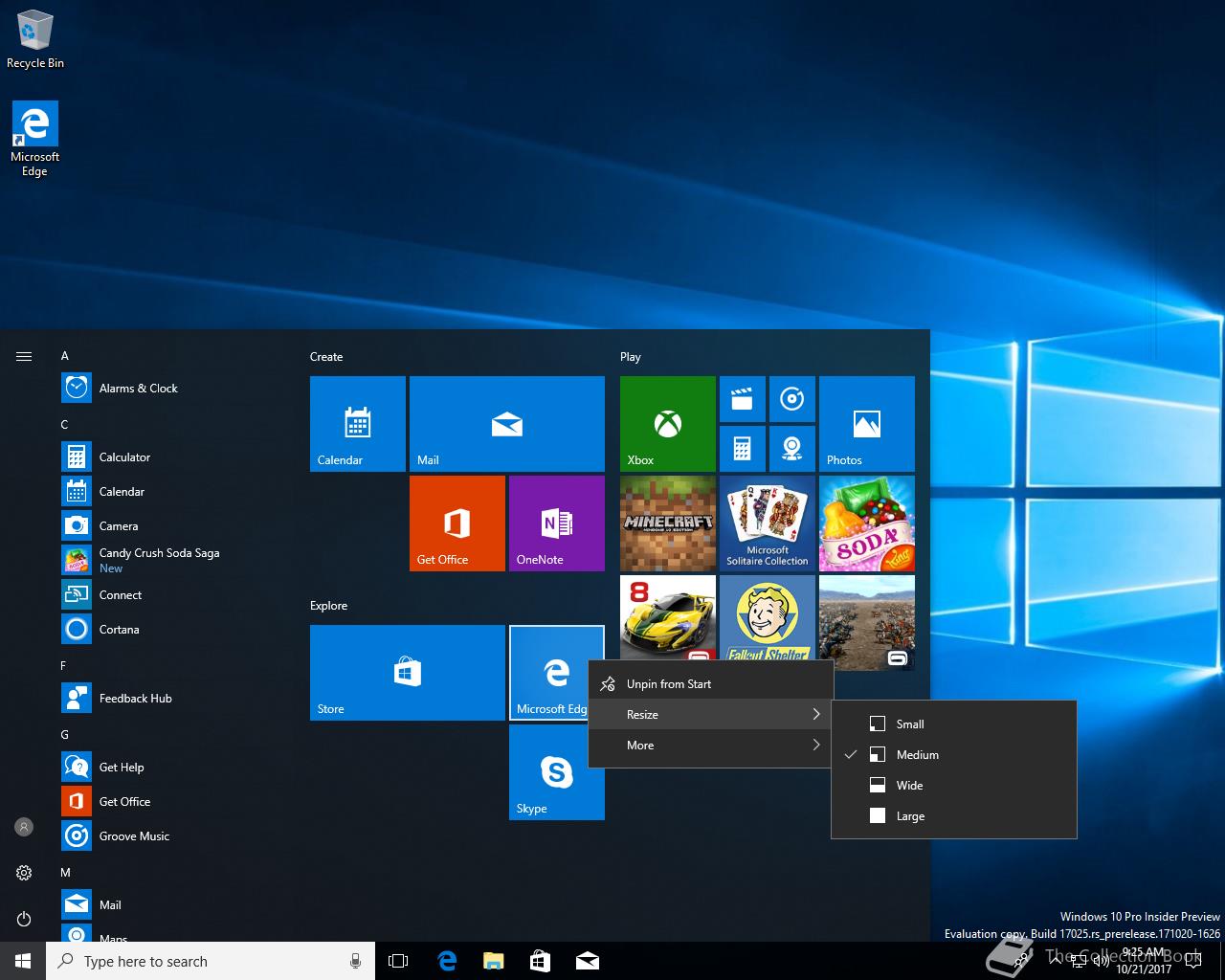This screenshot has width=1225, height=980.
Task: Click the Resize submenu arrow
Action: click(816, 715)
